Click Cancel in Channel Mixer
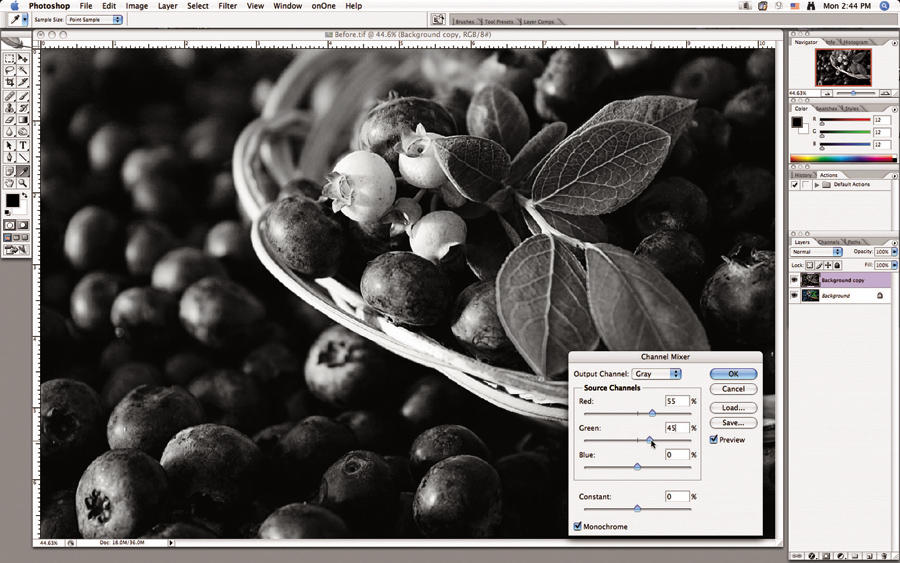The image size is (900, 563). click(733, 389)
